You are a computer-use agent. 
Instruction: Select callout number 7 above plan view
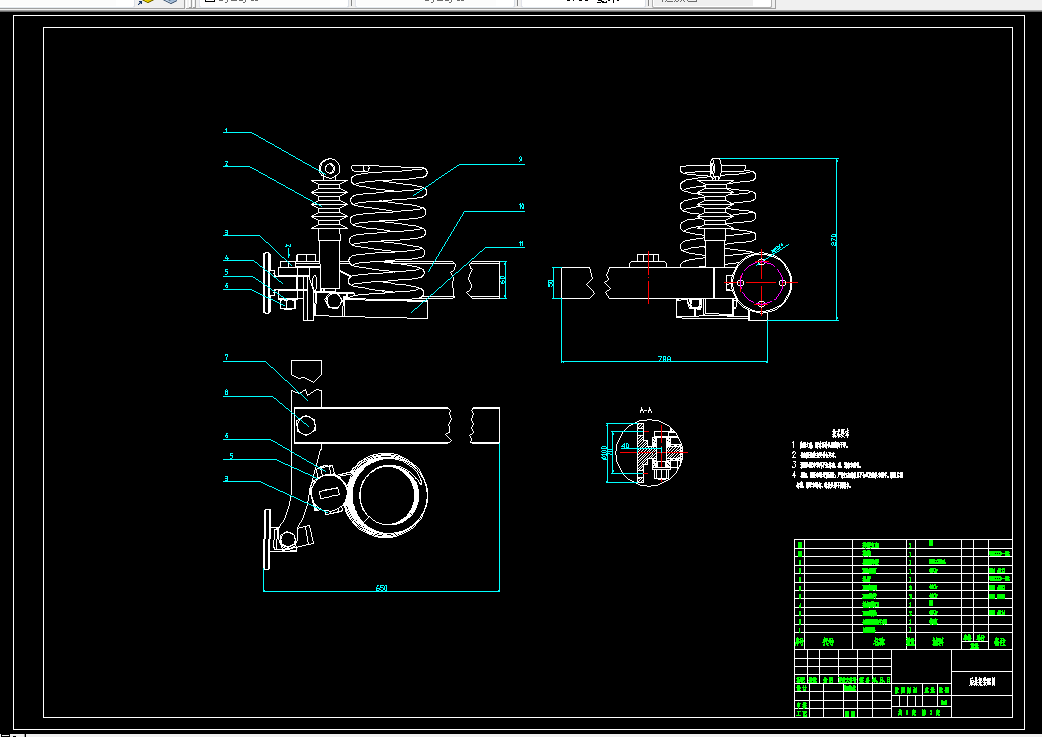pos(226,358)
